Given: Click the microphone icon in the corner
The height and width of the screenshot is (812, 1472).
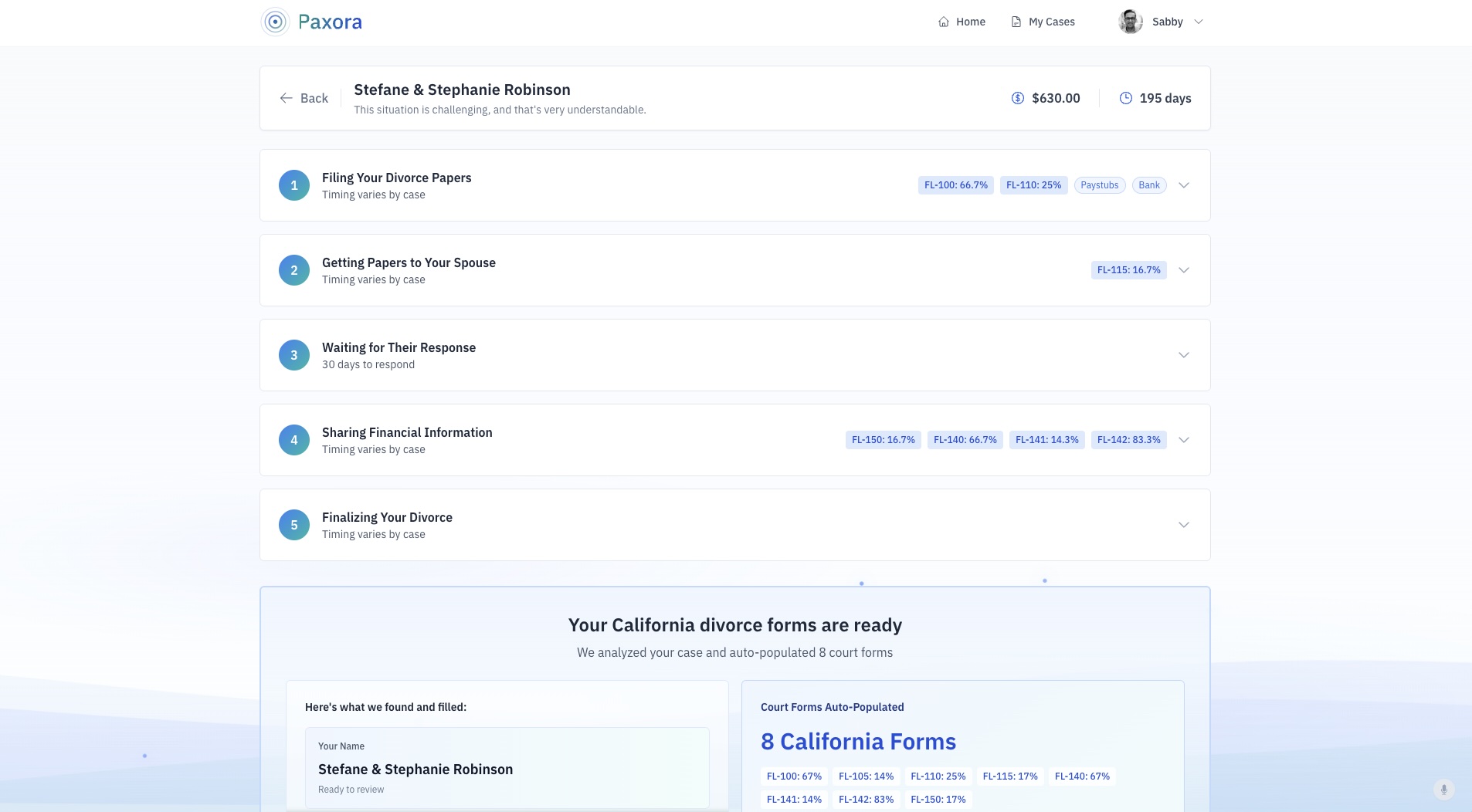Looking at the screenshot, I should click(1443, 789).
